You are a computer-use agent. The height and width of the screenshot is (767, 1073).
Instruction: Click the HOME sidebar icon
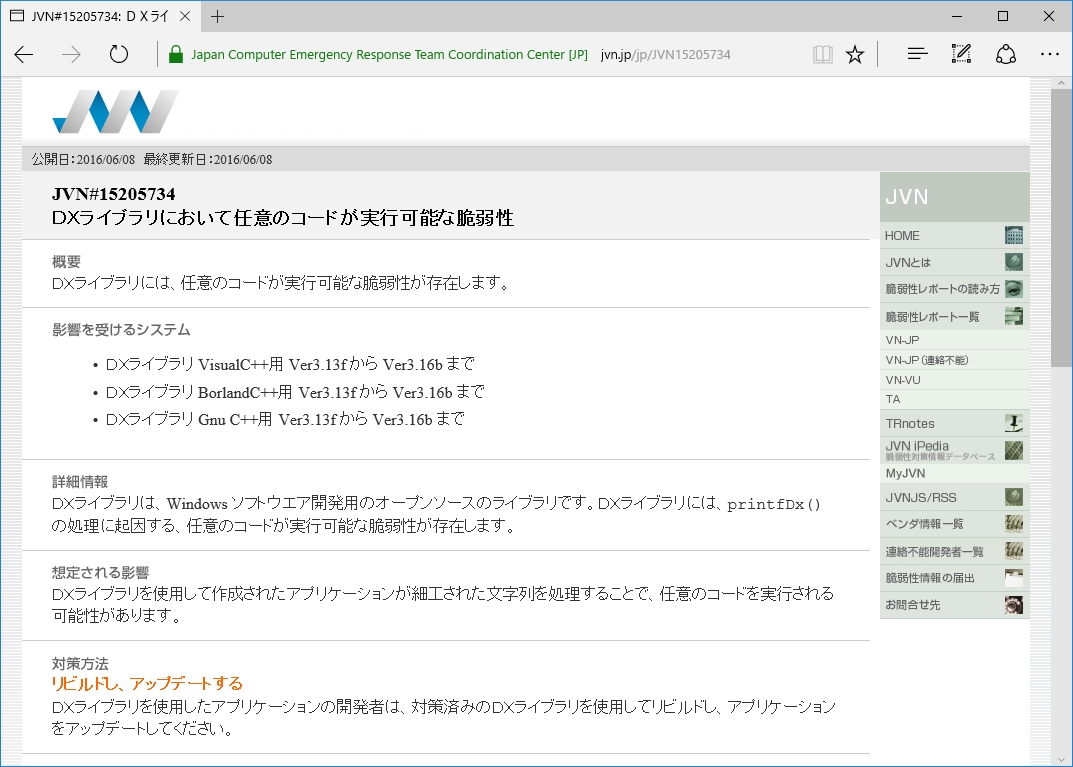pyautogui.click(x=1013, y=235)
